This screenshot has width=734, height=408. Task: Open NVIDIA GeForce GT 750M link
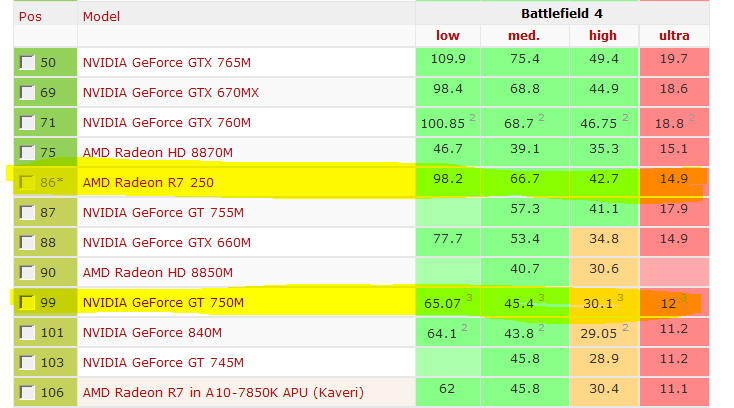(x=163, y=302)
